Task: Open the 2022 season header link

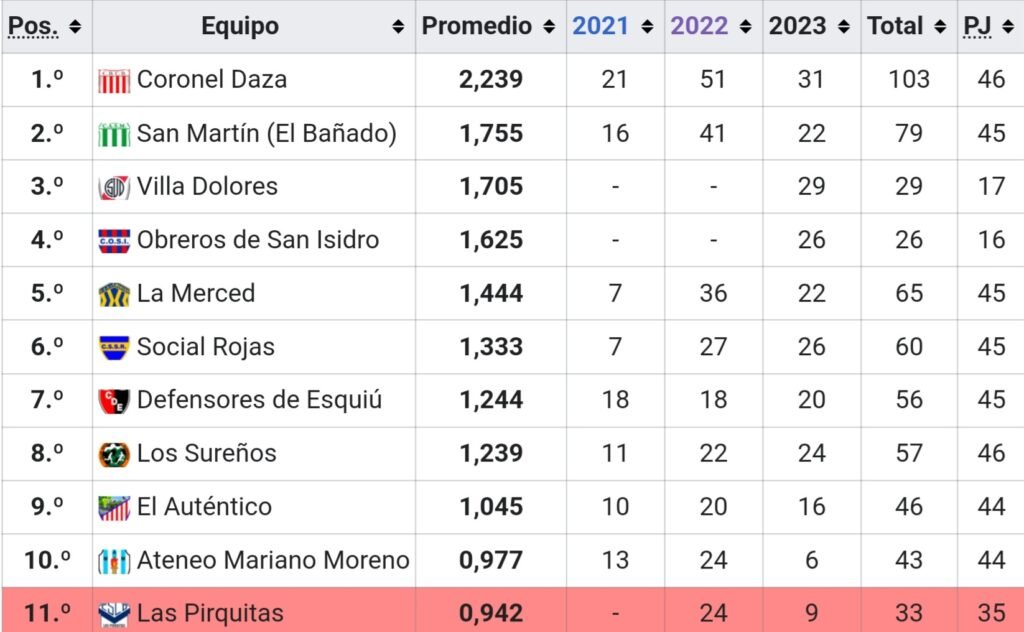Action: click(x=699, y=26)
